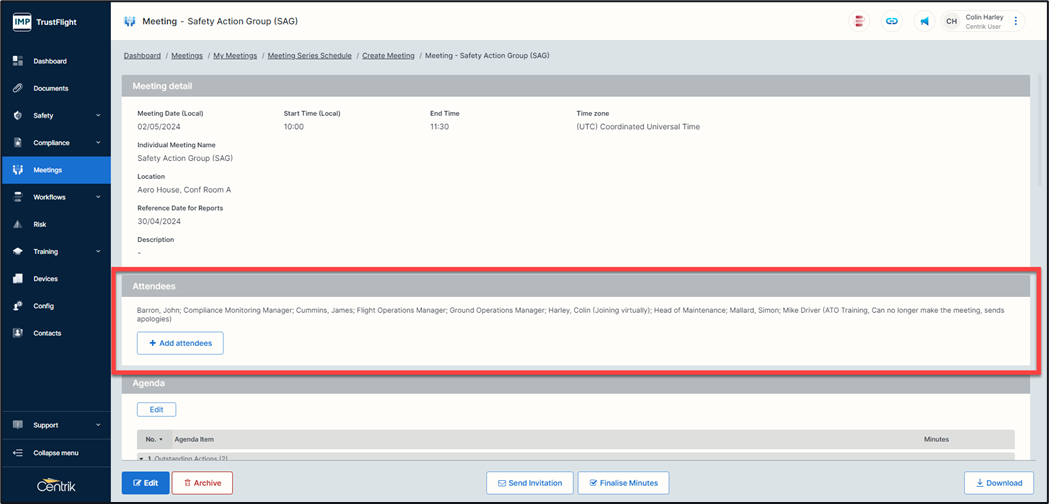Go to Devices in sidebar
This screenshot has height=504, width=1049.
click(45, 279)
